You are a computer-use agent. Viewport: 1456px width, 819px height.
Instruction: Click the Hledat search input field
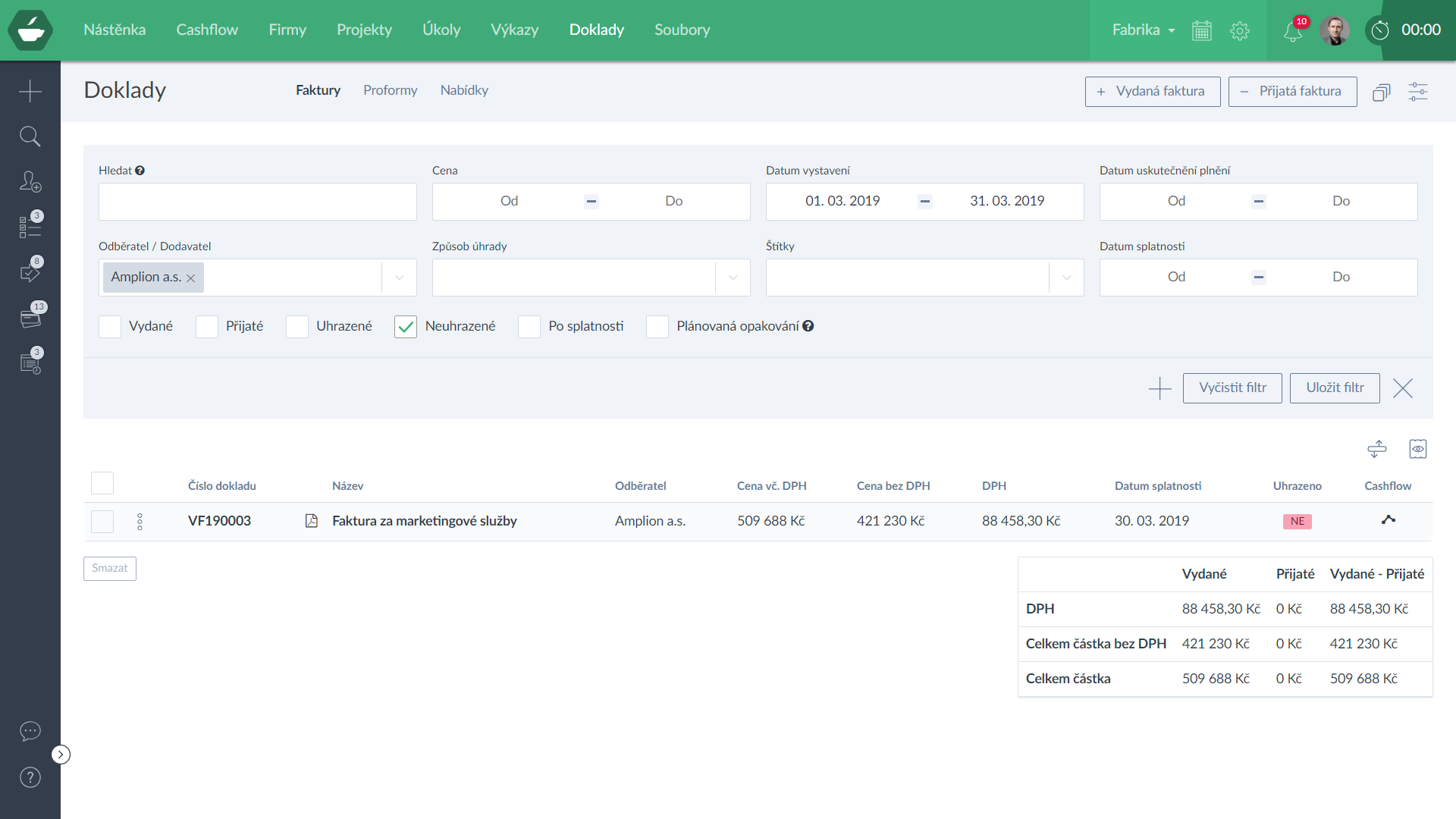pos(257,202)
